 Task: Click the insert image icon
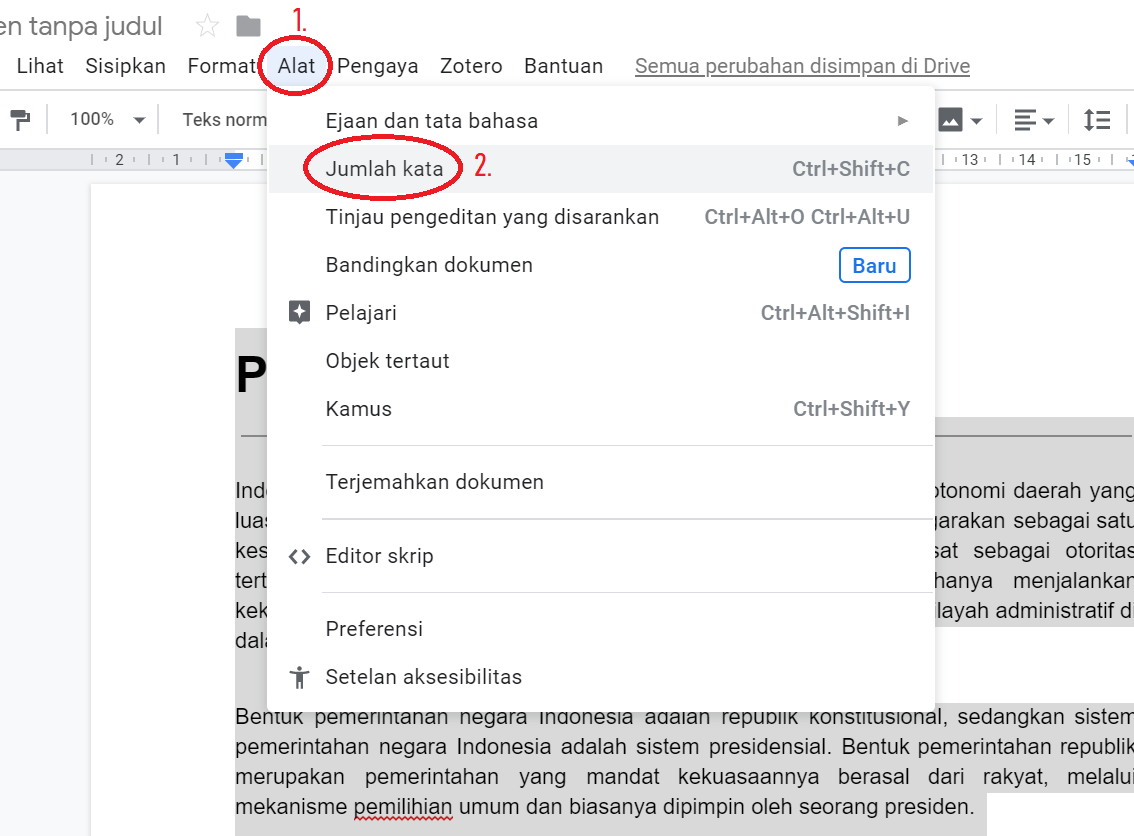coord(950,121)
